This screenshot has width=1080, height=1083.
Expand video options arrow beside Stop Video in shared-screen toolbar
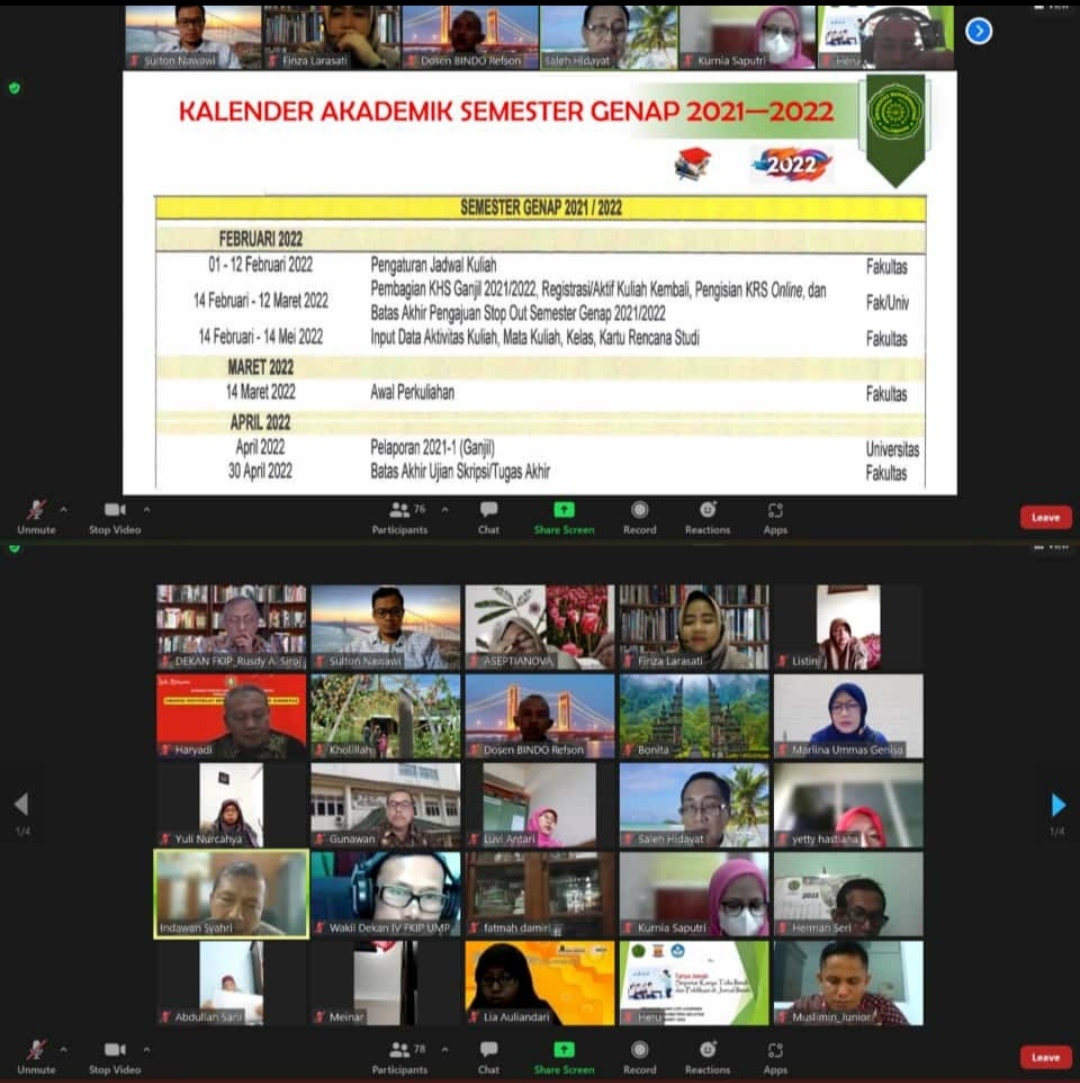[146, 509]
